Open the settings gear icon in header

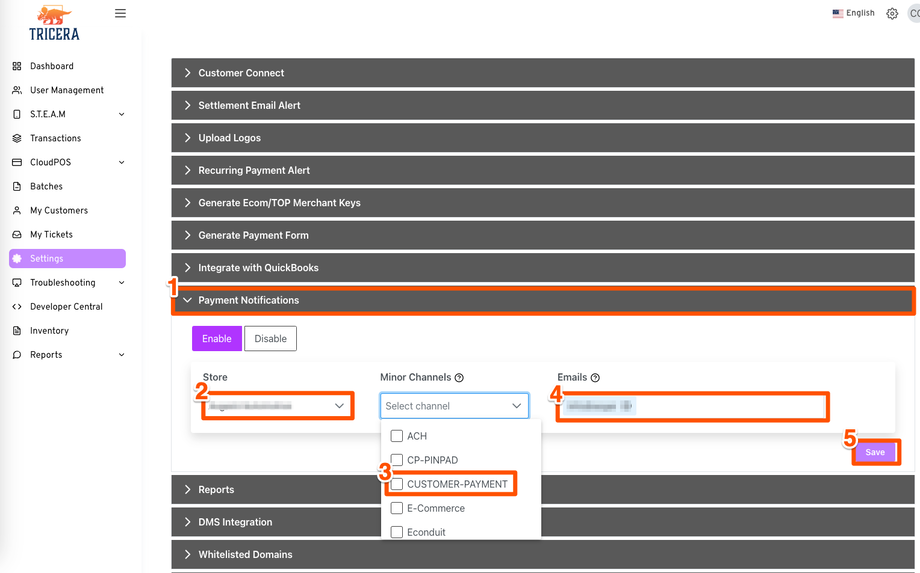click(892, 14)
